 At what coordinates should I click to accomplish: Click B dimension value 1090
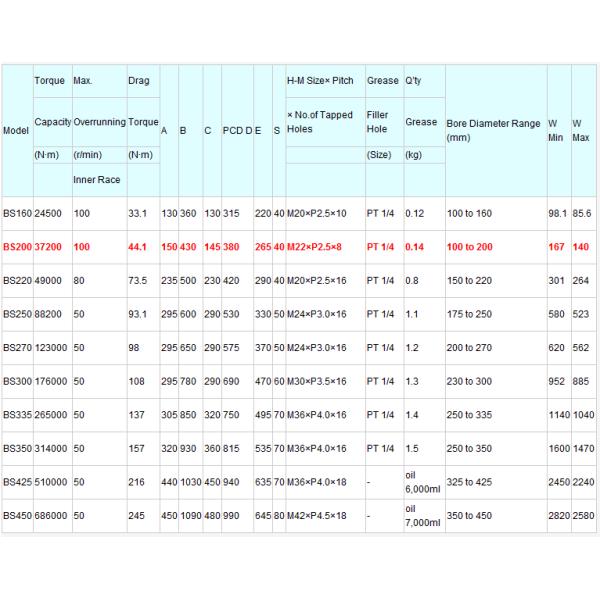(x=191, y=516)
